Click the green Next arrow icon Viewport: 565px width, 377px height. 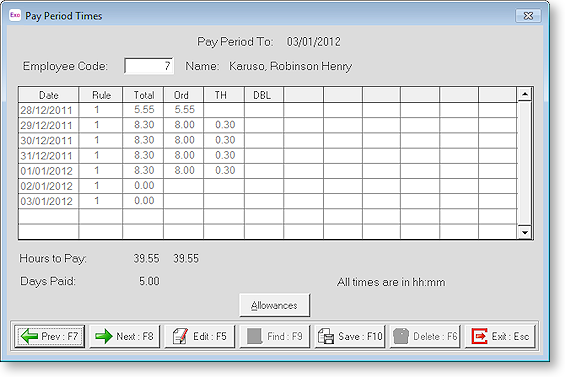[x=104, y=336]
